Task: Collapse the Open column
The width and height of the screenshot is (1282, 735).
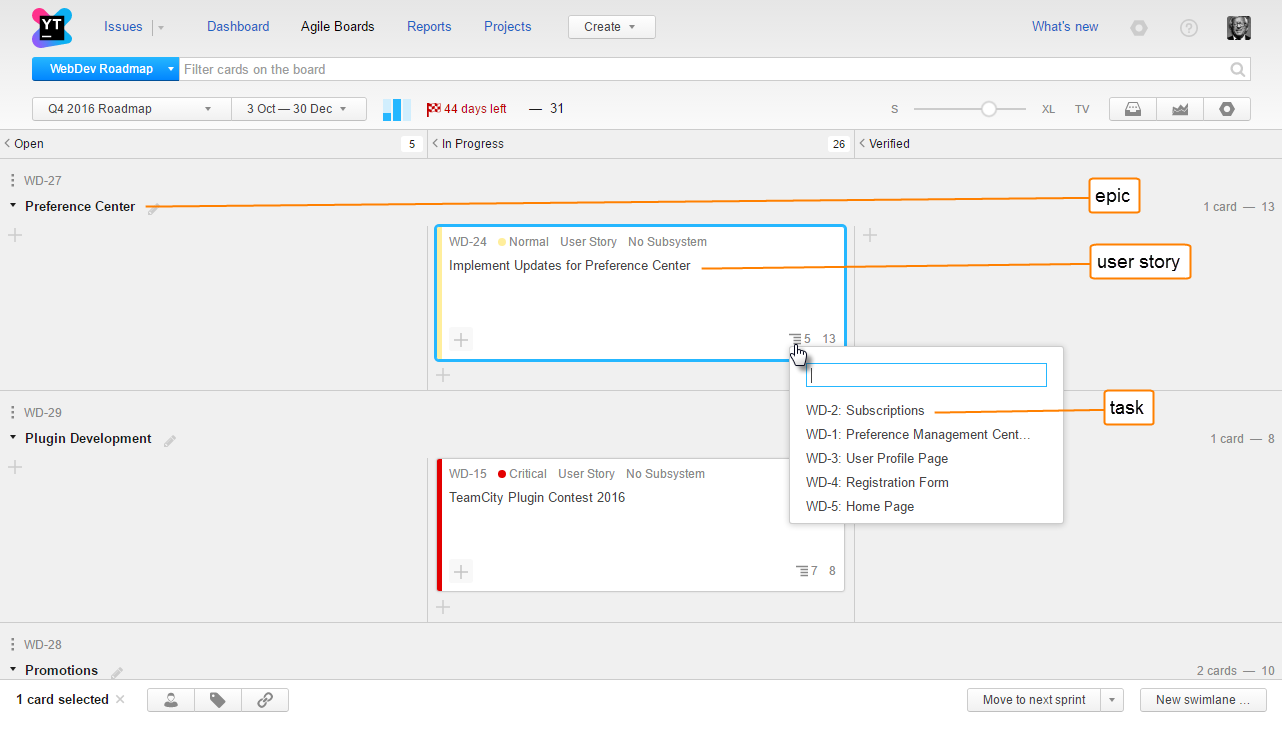Action: pyautogui.click(x=8, y=144)
